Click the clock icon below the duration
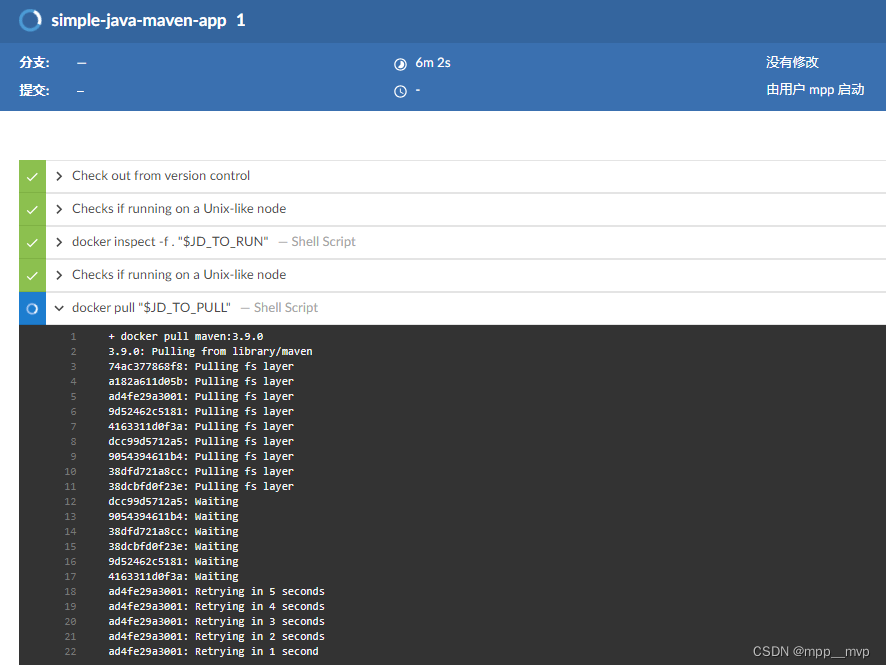This screenshot has width=886, height=669. tap(400, 92)
